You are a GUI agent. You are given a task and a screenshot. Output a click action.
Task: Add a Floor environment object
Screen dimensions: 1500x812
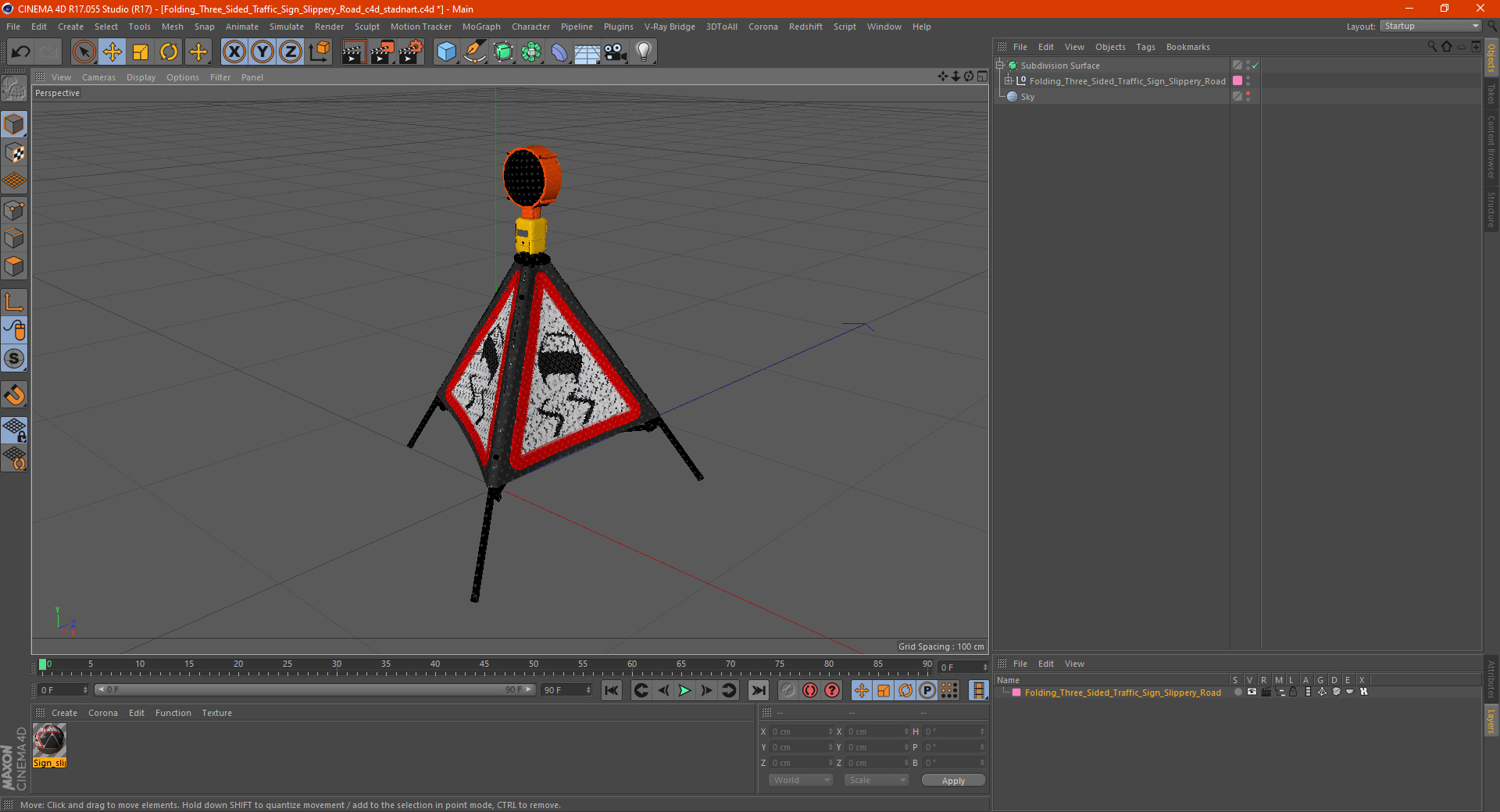point(587,52)
